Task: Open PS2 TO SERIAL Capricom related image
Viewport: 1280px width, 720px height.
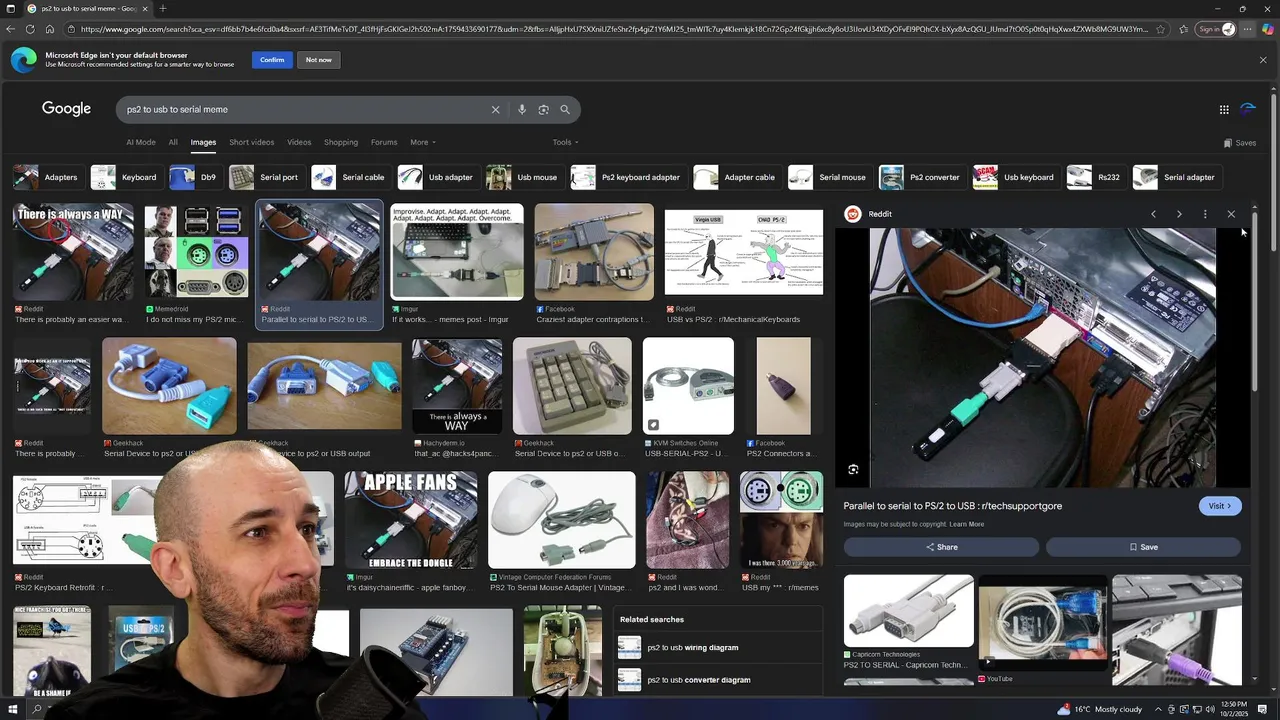Action: coord(908,611)
